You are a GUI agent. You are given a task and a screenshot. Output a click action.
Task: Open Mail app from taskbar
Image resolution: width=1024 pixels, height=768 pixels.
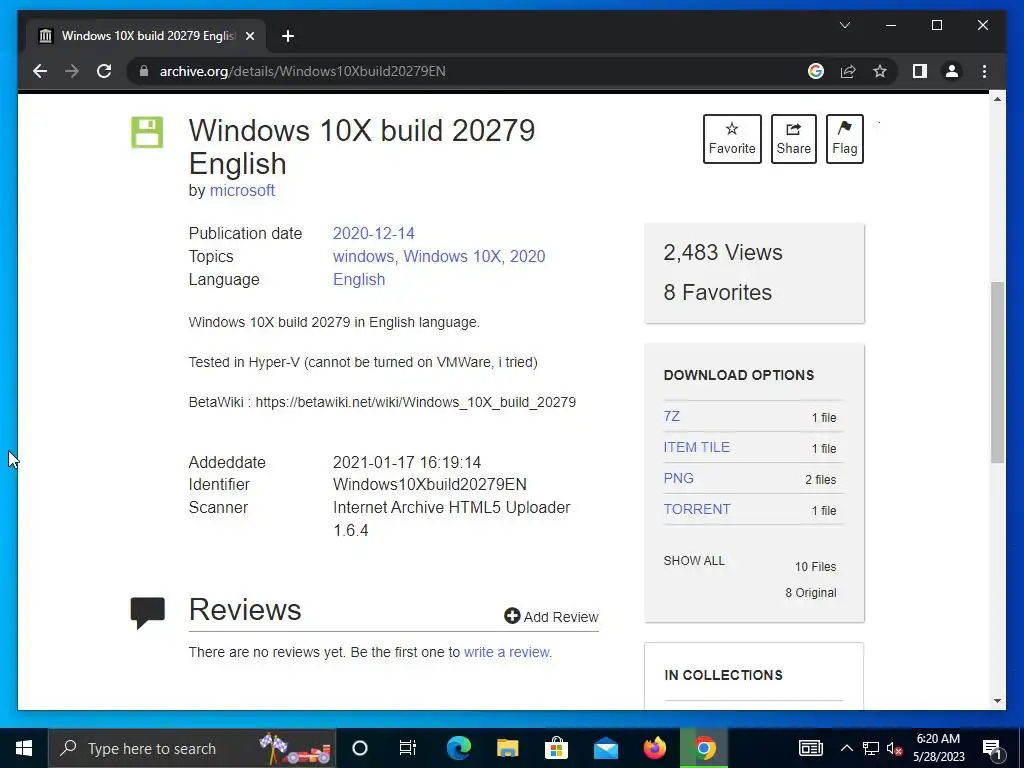[605, 748]
